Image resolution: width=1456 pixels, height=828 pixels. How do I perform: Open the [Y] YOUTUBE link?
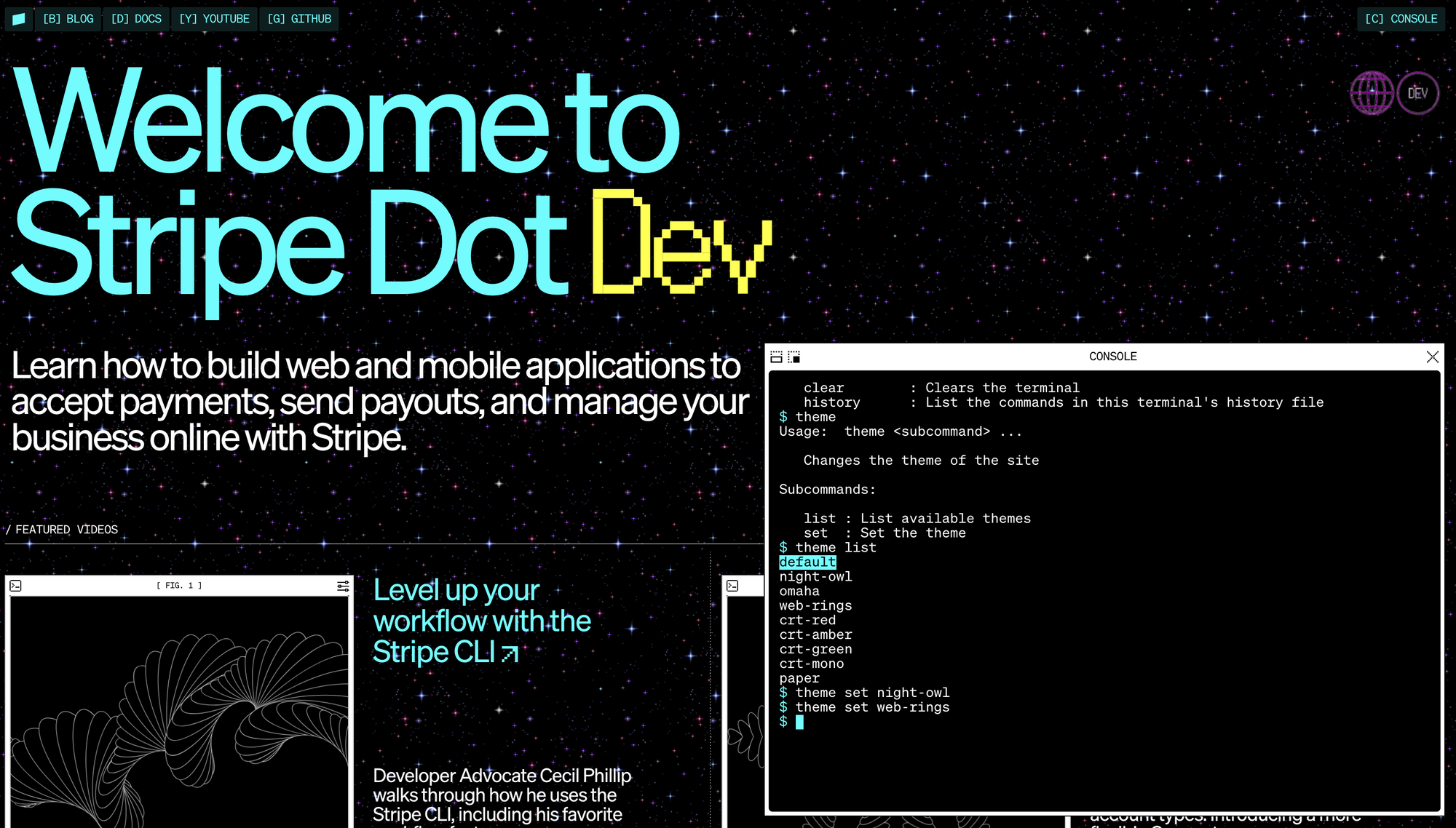pos(214,19)
